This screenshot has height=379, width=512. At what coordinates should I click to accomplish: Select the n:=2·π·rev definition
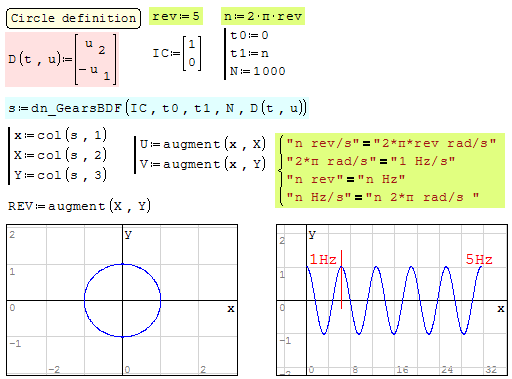click(x=263, y=16)
